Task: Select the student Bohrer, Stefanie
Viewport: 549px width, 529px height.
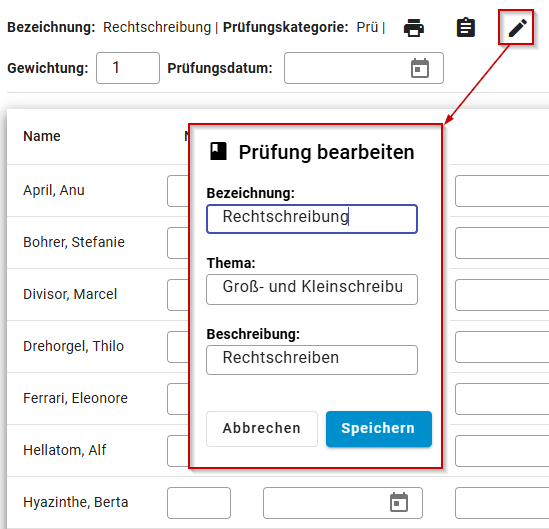Action: click(x=74, y=242)
